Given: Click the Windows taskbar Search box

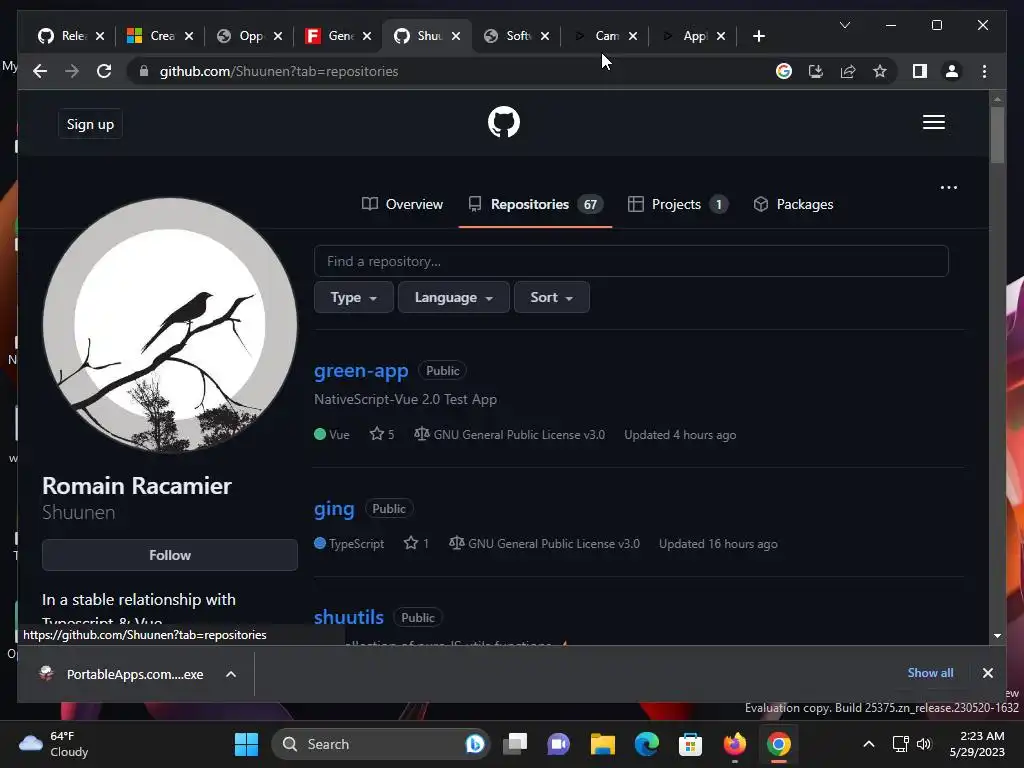Looking at the screenshot, I should point(381,744).
